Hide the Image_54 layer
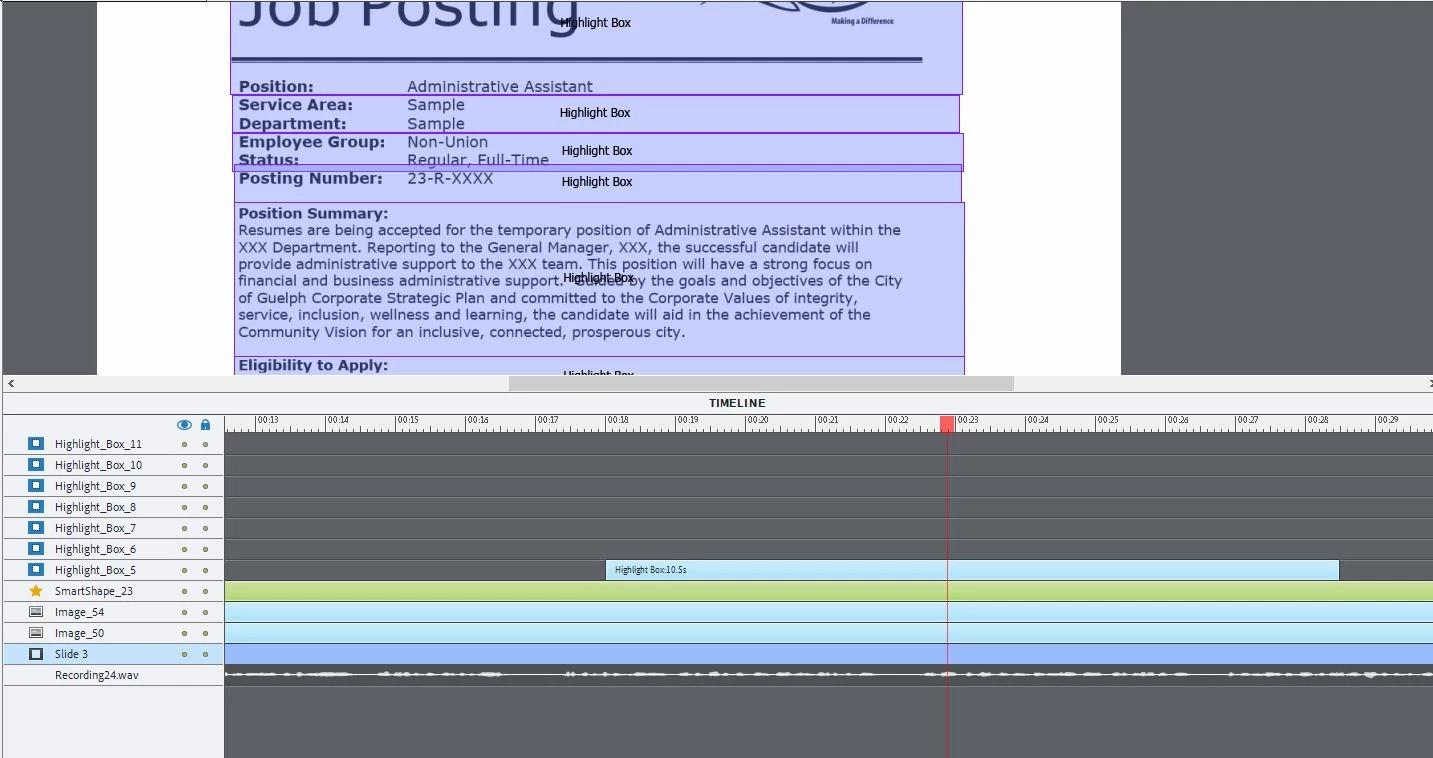1433x758 pixels. [184, 612]
